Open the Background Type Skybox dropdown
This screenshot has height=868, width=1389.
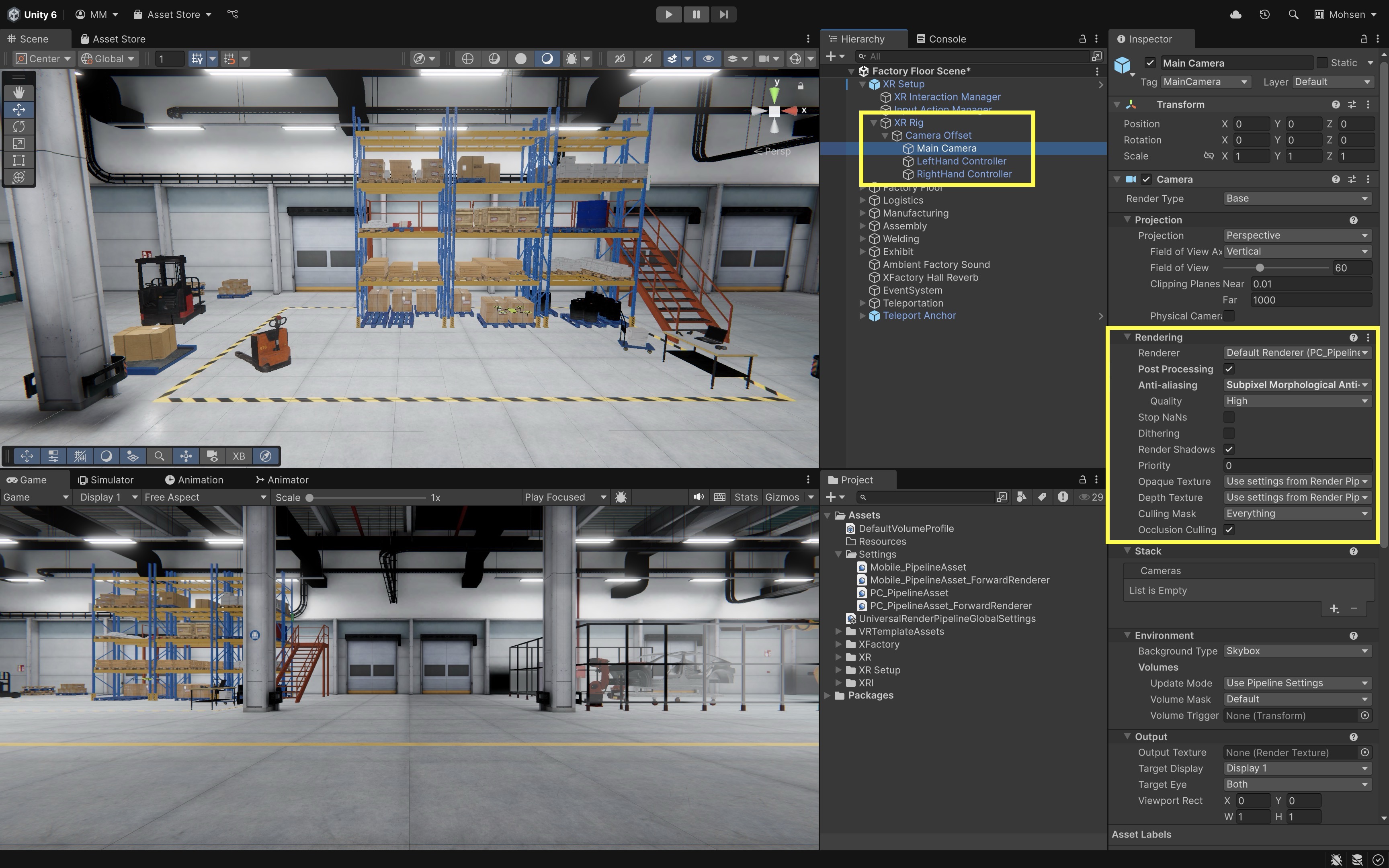point(1296,651)
